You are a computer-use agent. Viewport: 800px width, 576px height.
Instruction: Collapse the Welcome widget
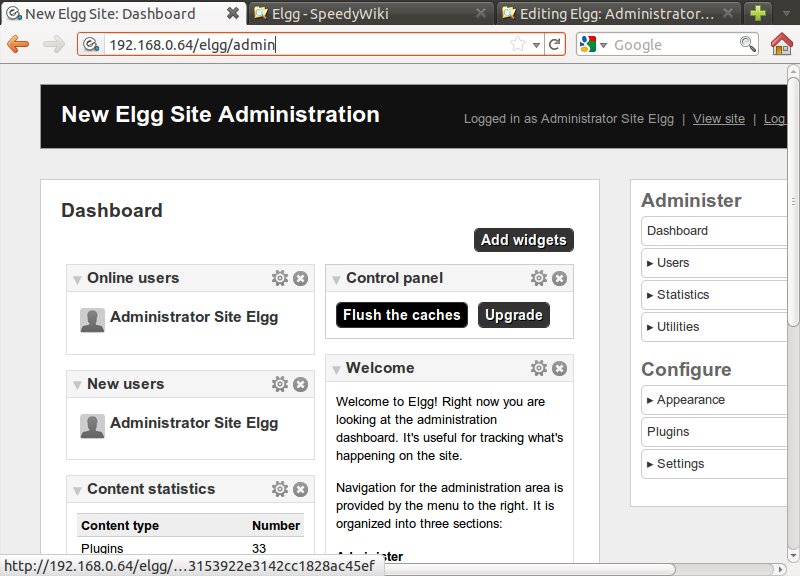click(336, 369)
